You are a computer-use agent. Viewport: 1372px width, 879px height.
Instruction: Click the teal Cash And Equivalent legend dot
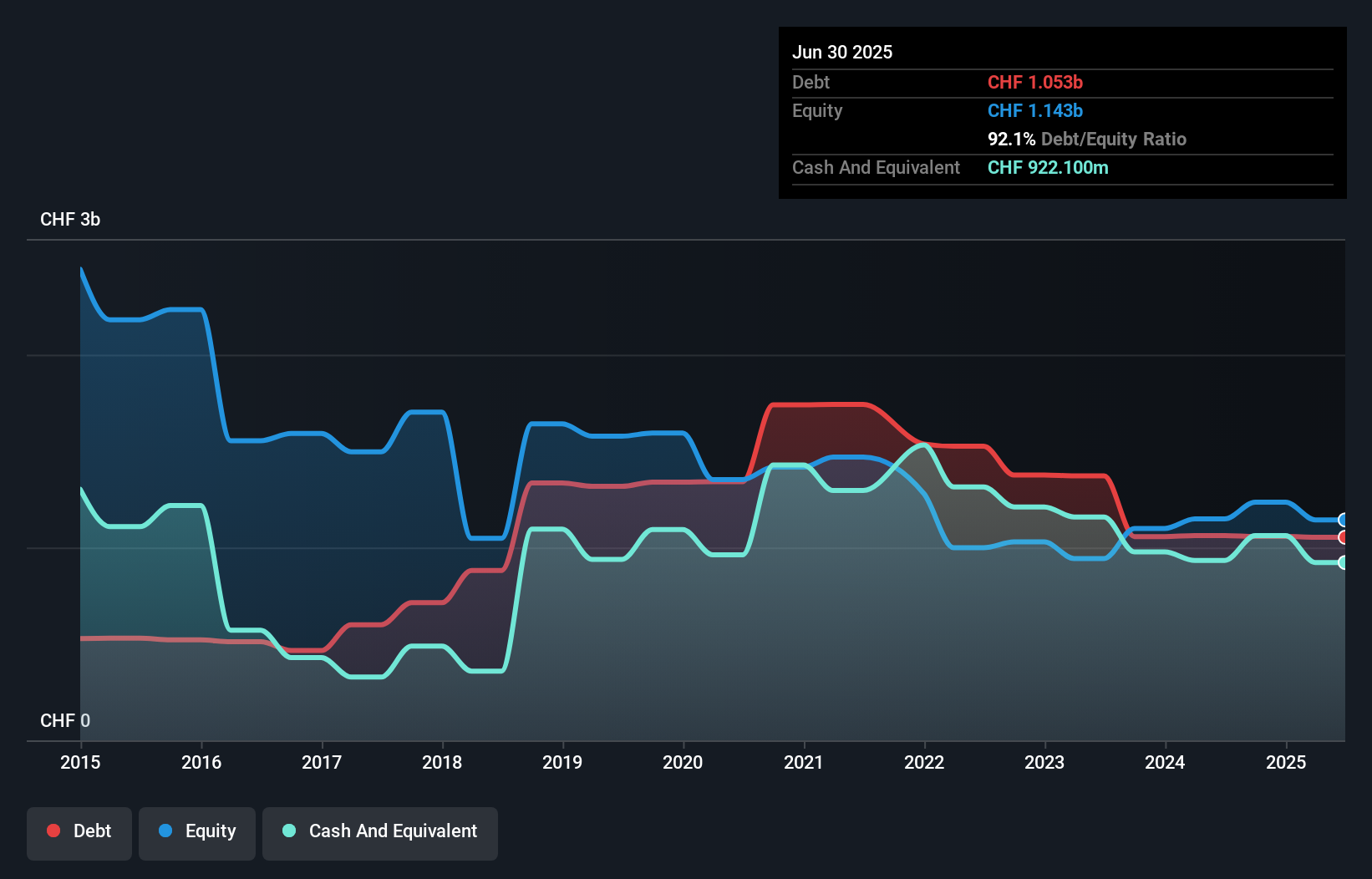point(287,831)
